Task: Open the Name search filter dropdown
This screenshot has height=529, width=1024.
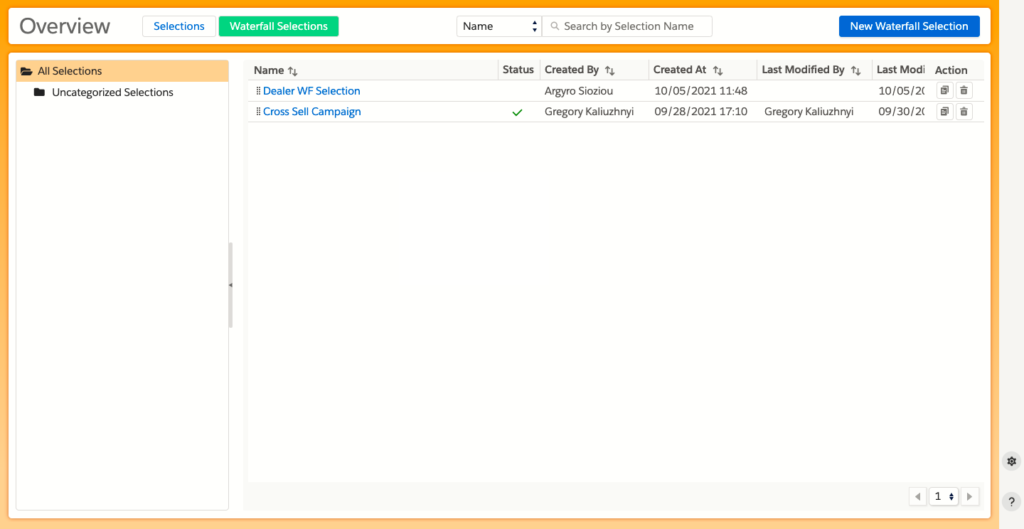Action: [x=498, y=26]
